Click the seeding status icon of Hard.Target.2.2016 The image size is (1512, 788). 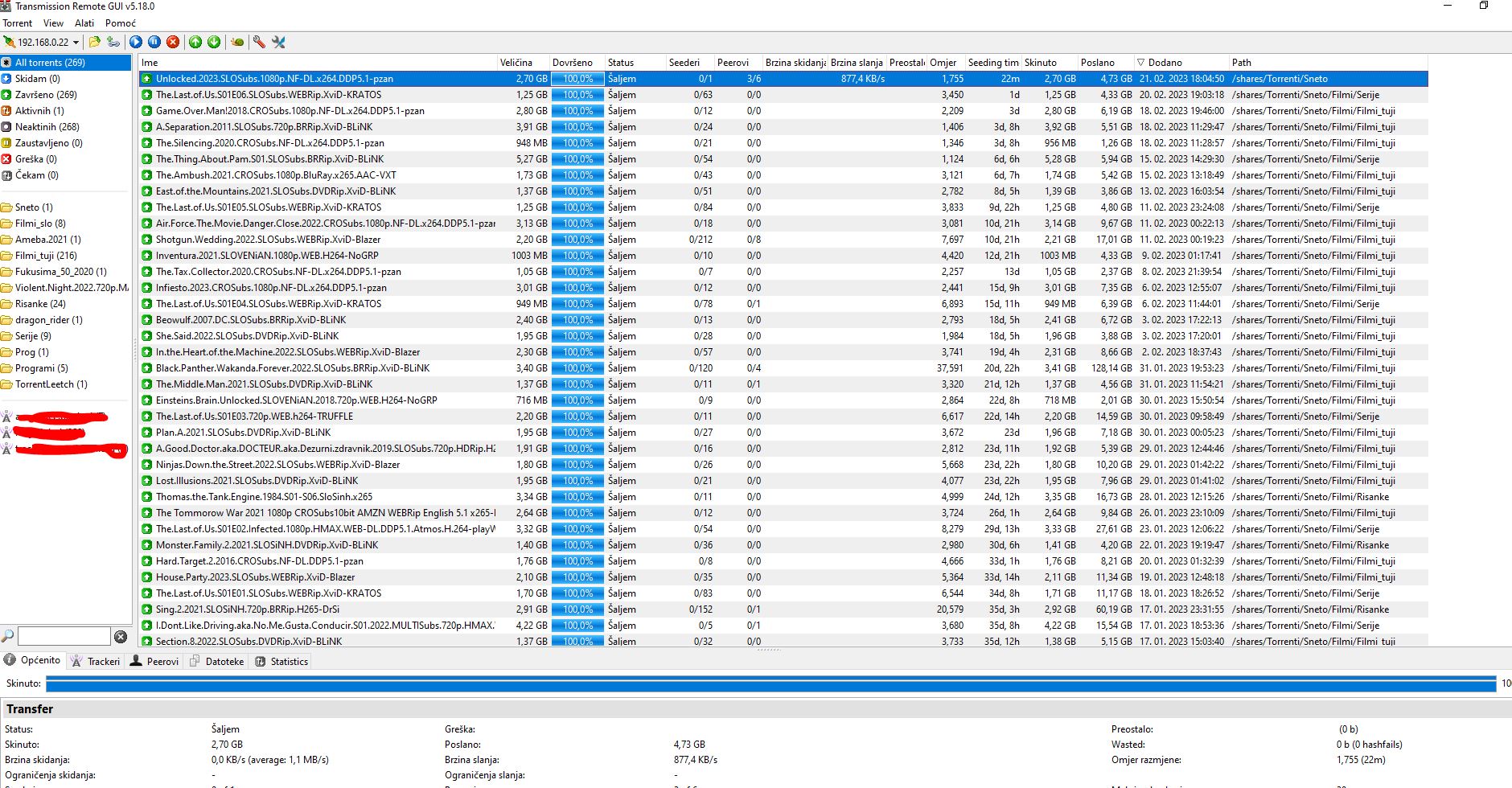click(146, 561)
